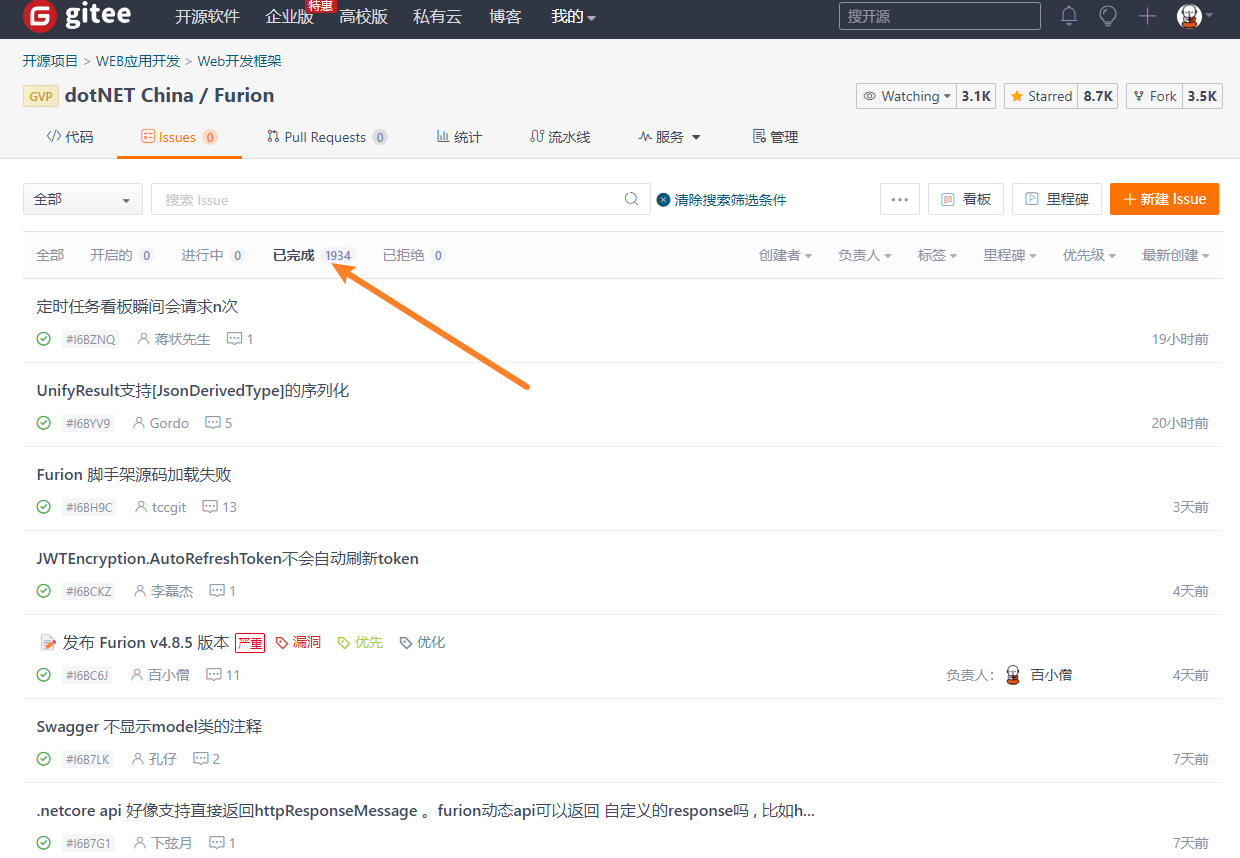Star the repository with Starred button
The image size is (1240, 858).
point(1041,96)
